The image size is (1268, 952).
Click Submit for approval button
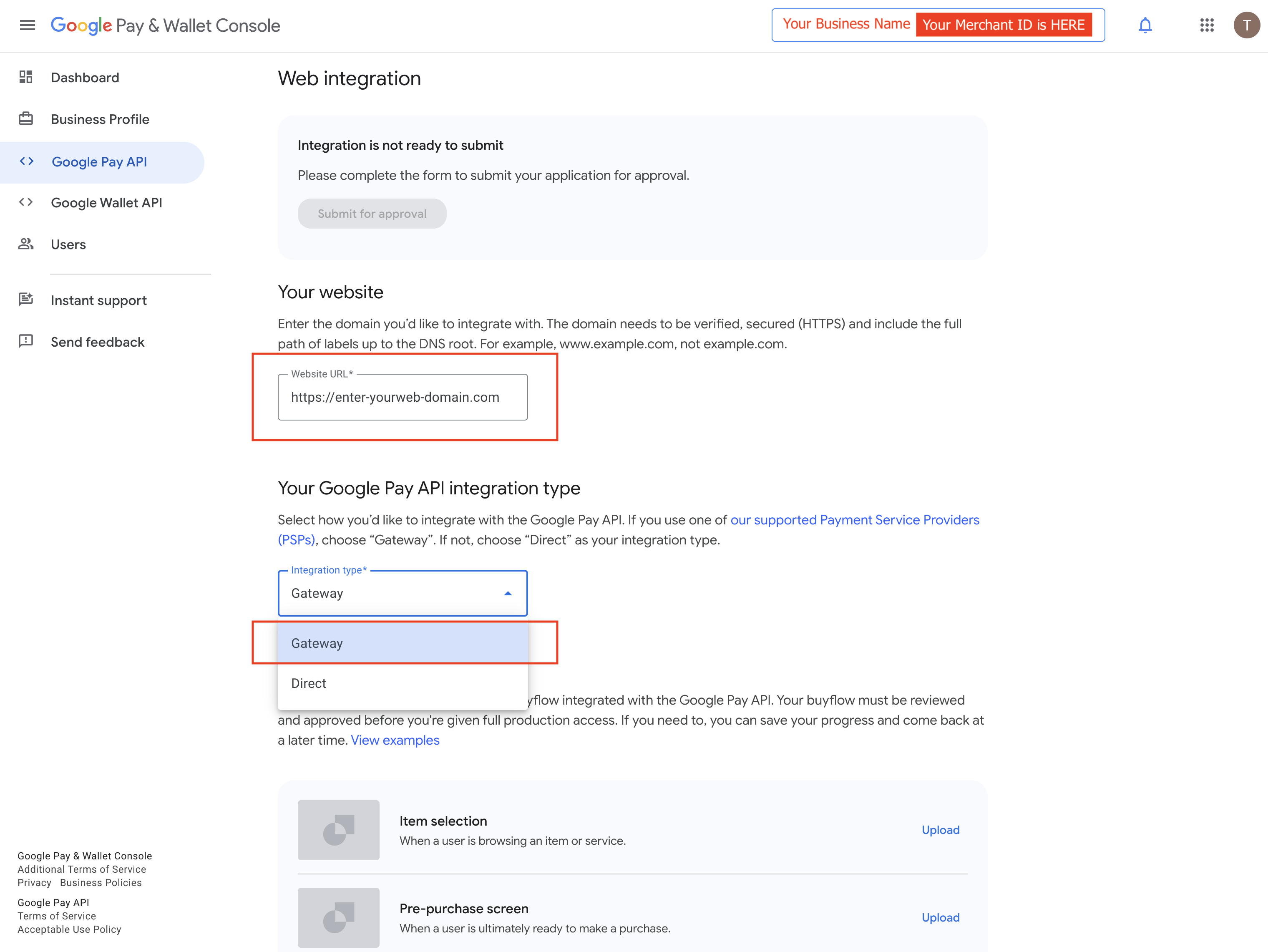(372, 214)
